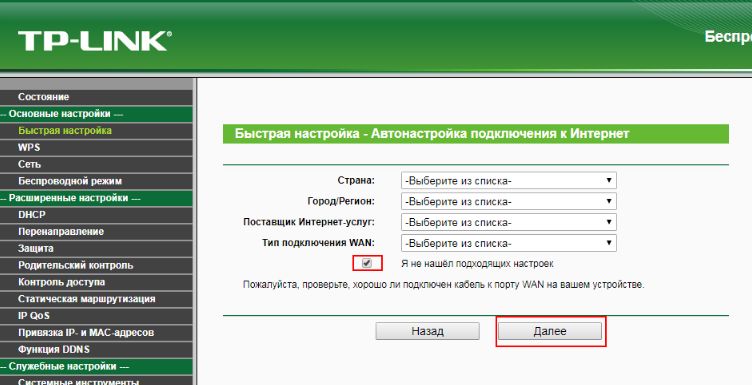Uncheck the 'Я не нашёл подходящих настроек' checkbox
The height and width of the screenshot is (385, 752).
point(367,263)
